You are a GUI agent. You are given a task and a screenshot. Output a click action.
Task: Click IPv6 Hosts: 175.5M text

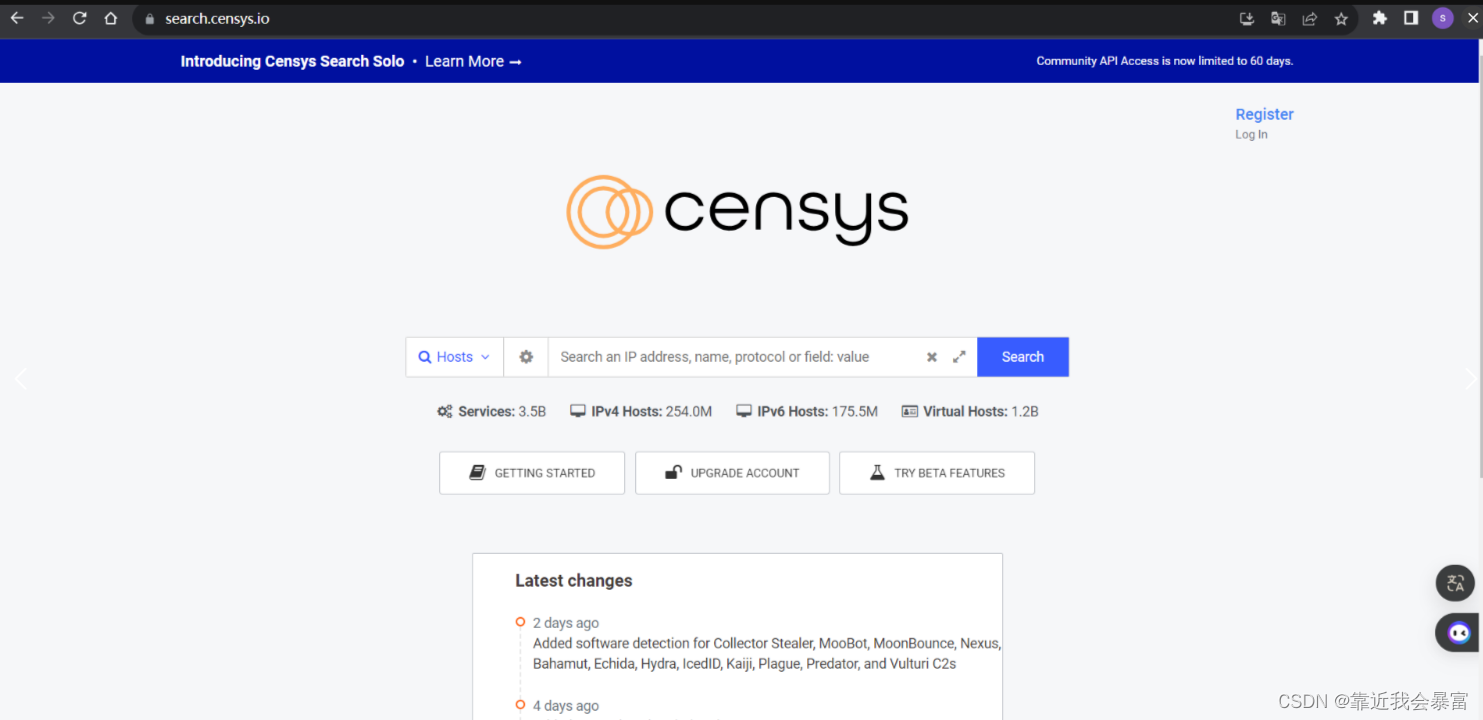(x=817, y=411)
